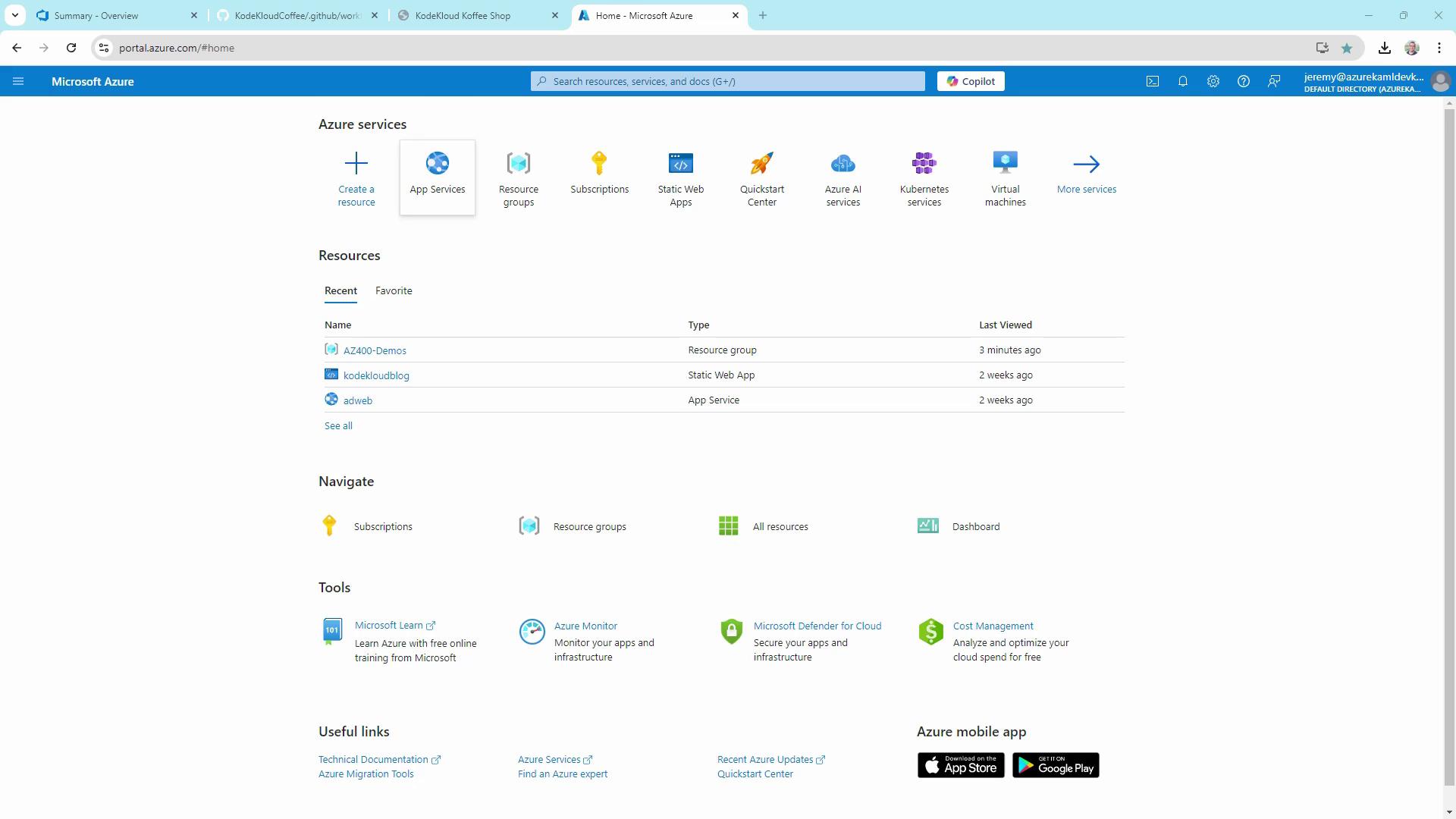Click the Microsoft Learn 101 icon
Viewport: 1456px width, 819px height.
(332, 632)
